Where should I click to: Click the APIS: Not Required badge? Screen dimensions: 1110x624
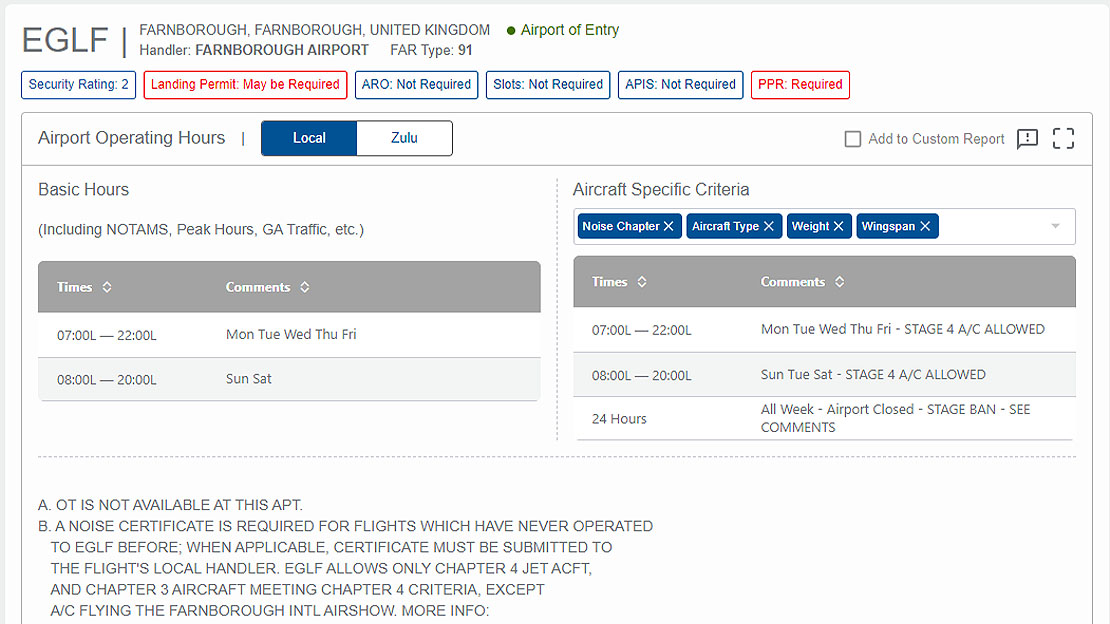[680, 85]
